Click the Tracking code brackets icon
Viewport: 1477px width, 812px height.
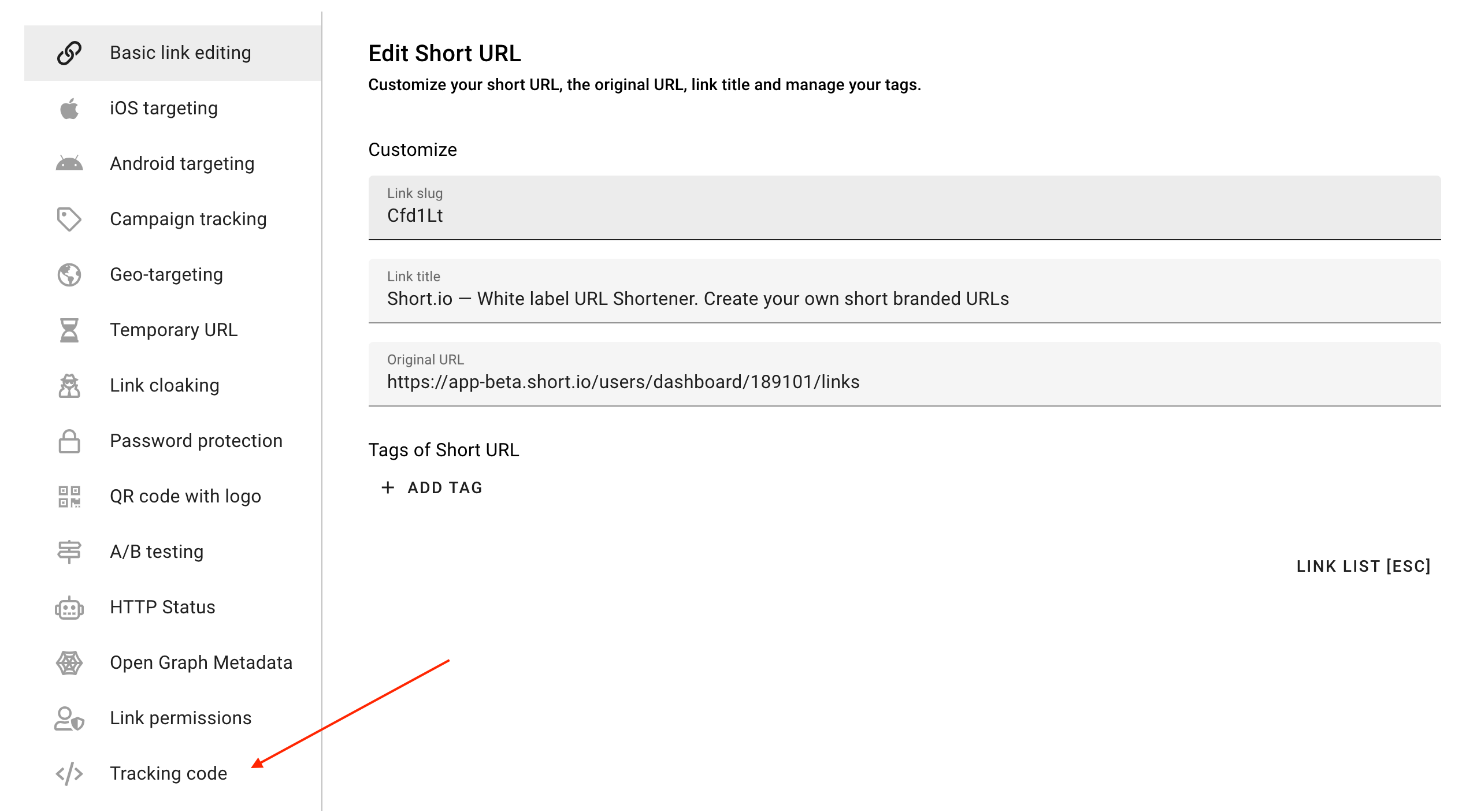pyautogui.click(x=69, y=774)
